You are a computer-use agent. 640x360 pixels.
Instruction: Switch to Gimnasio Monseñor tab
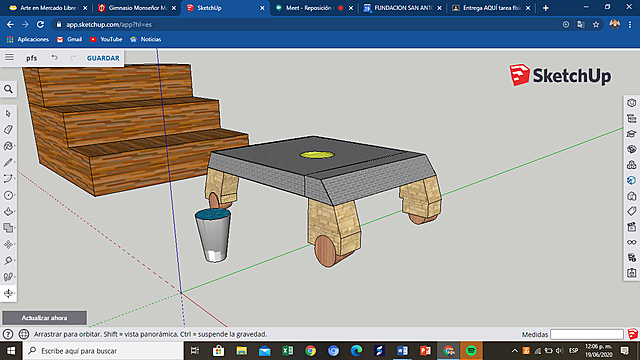(x=137, y=8)
